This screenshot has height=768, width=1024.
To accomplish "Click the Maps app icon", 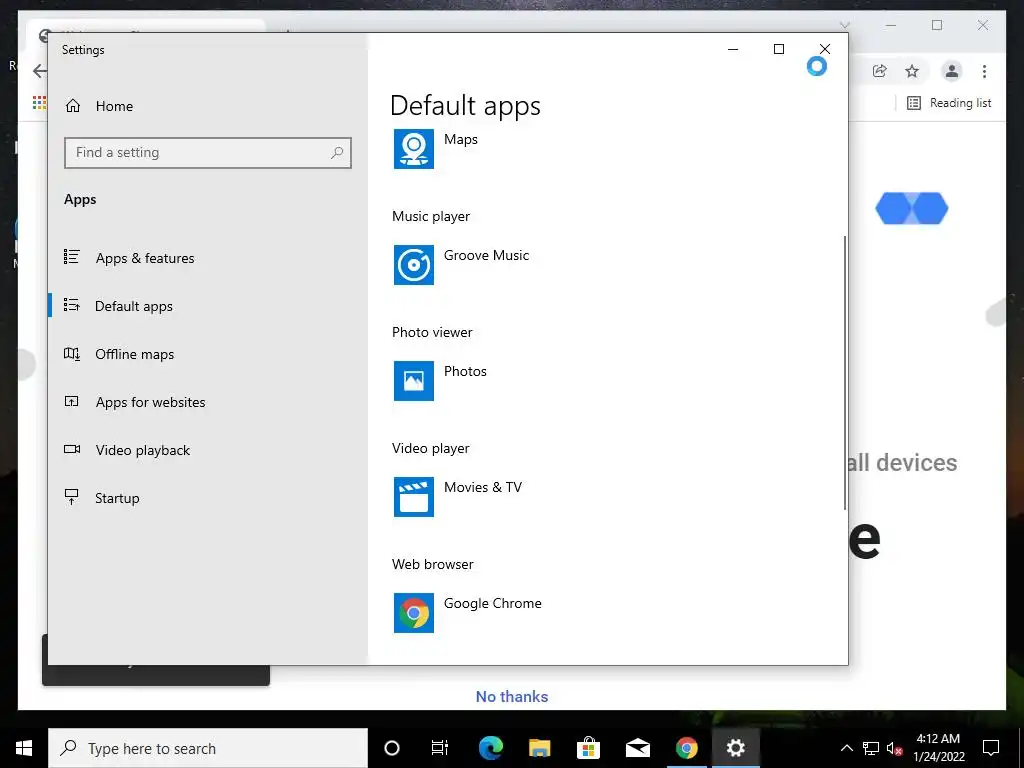I will [x=413, y=149].
